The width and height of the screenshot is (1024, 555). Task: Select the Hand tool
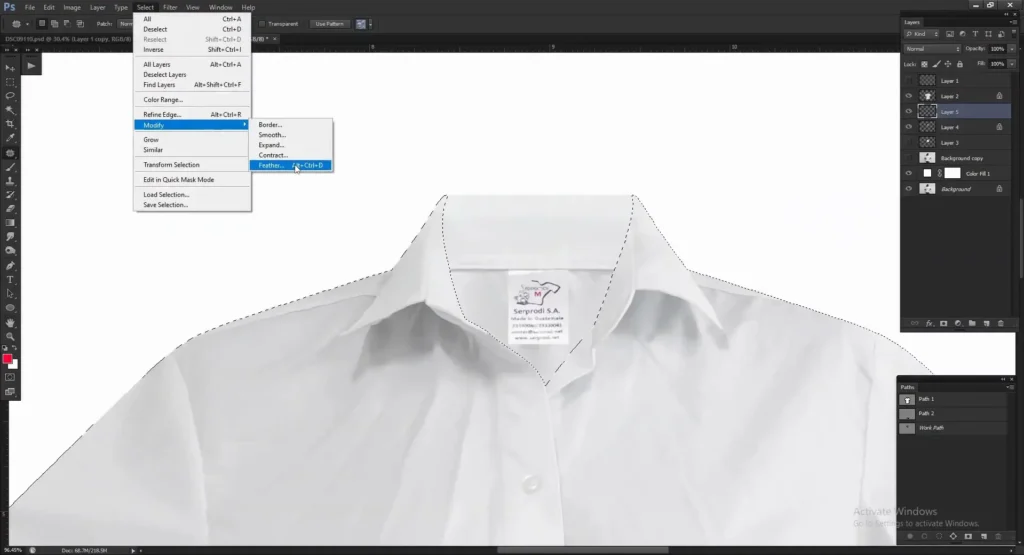pos(10,323)
